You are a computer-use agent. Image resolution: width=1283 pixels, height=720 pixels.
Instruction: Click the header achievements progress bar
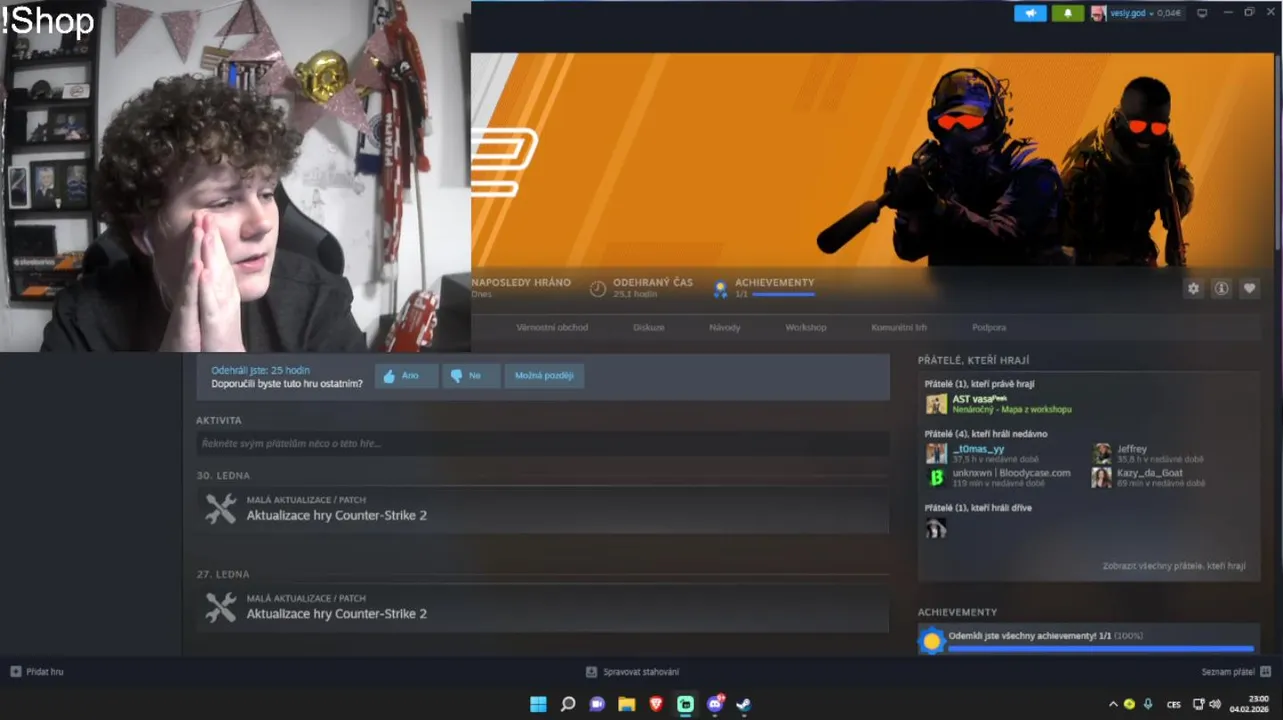(x=783, y=295)
